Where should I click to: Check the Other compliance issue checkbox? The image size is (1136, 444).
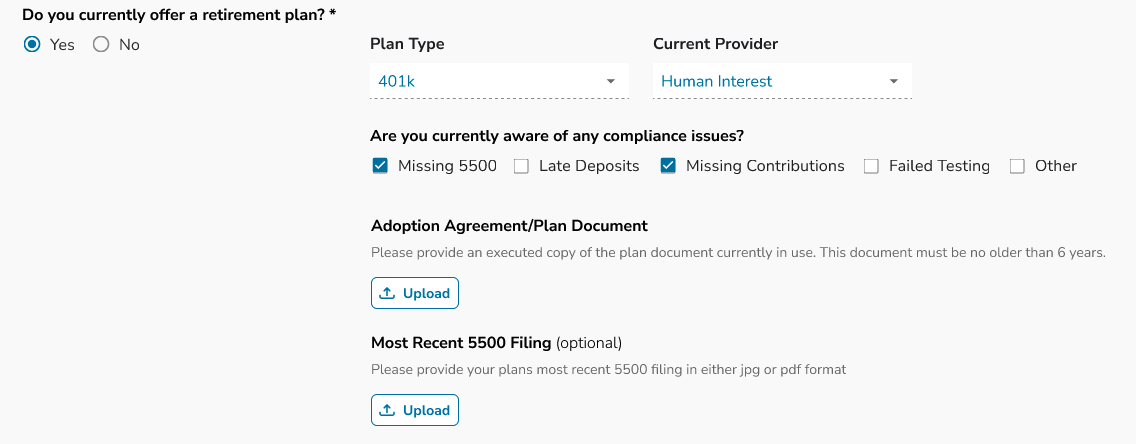click(1017, 167)
